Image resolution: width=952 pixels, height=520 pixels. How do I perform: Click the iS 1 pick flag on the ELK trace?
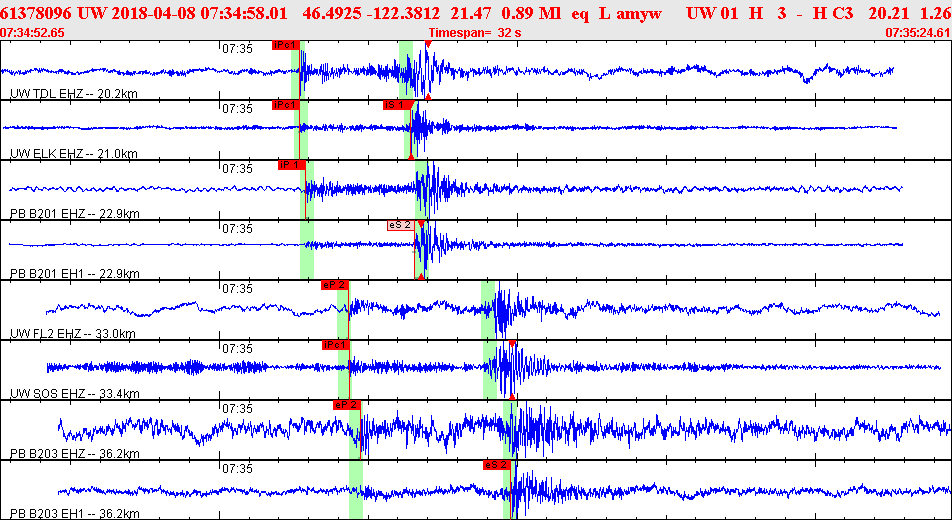398,105
